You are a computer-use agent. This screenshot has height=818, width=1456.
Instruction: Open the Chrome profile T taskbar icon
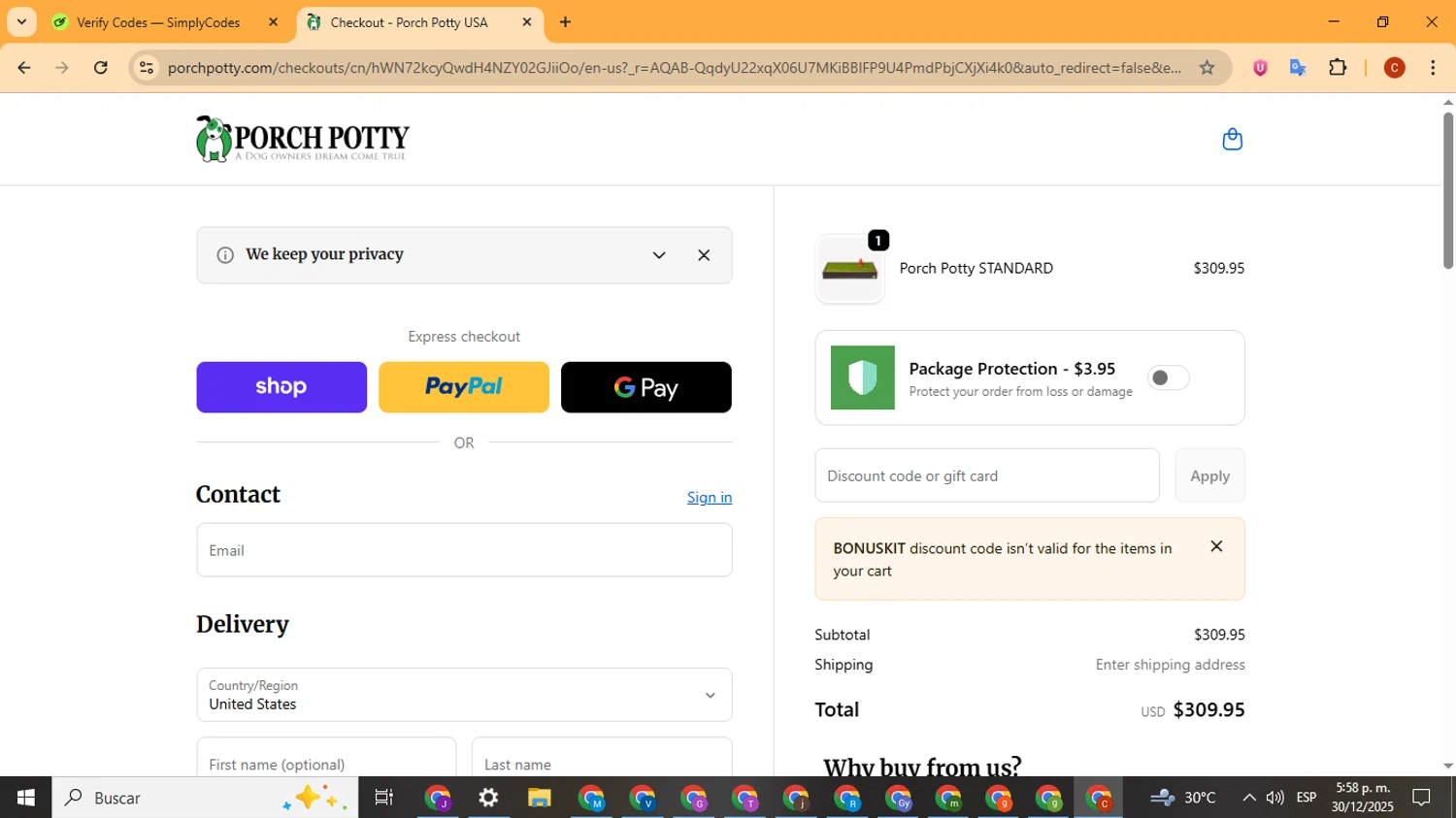745,798
